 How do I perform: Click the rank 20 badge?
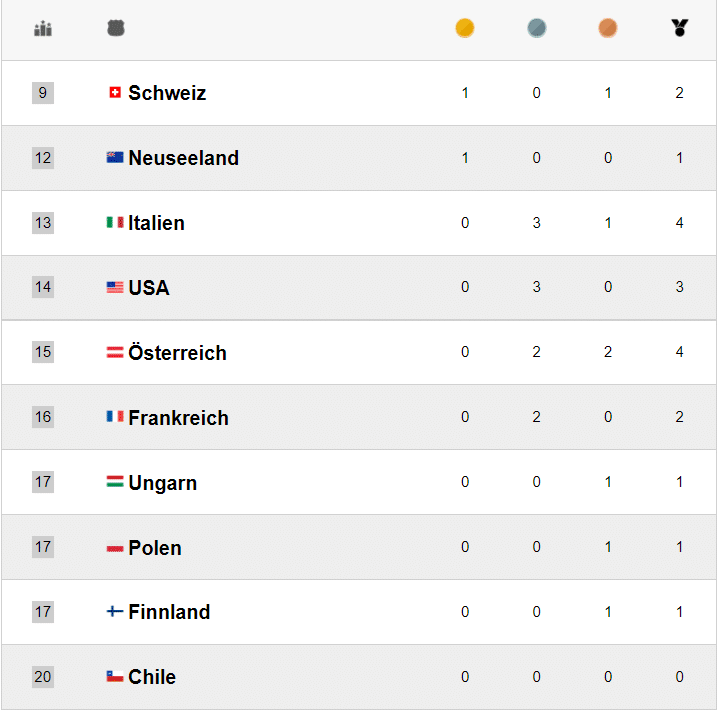coord(43,677)
